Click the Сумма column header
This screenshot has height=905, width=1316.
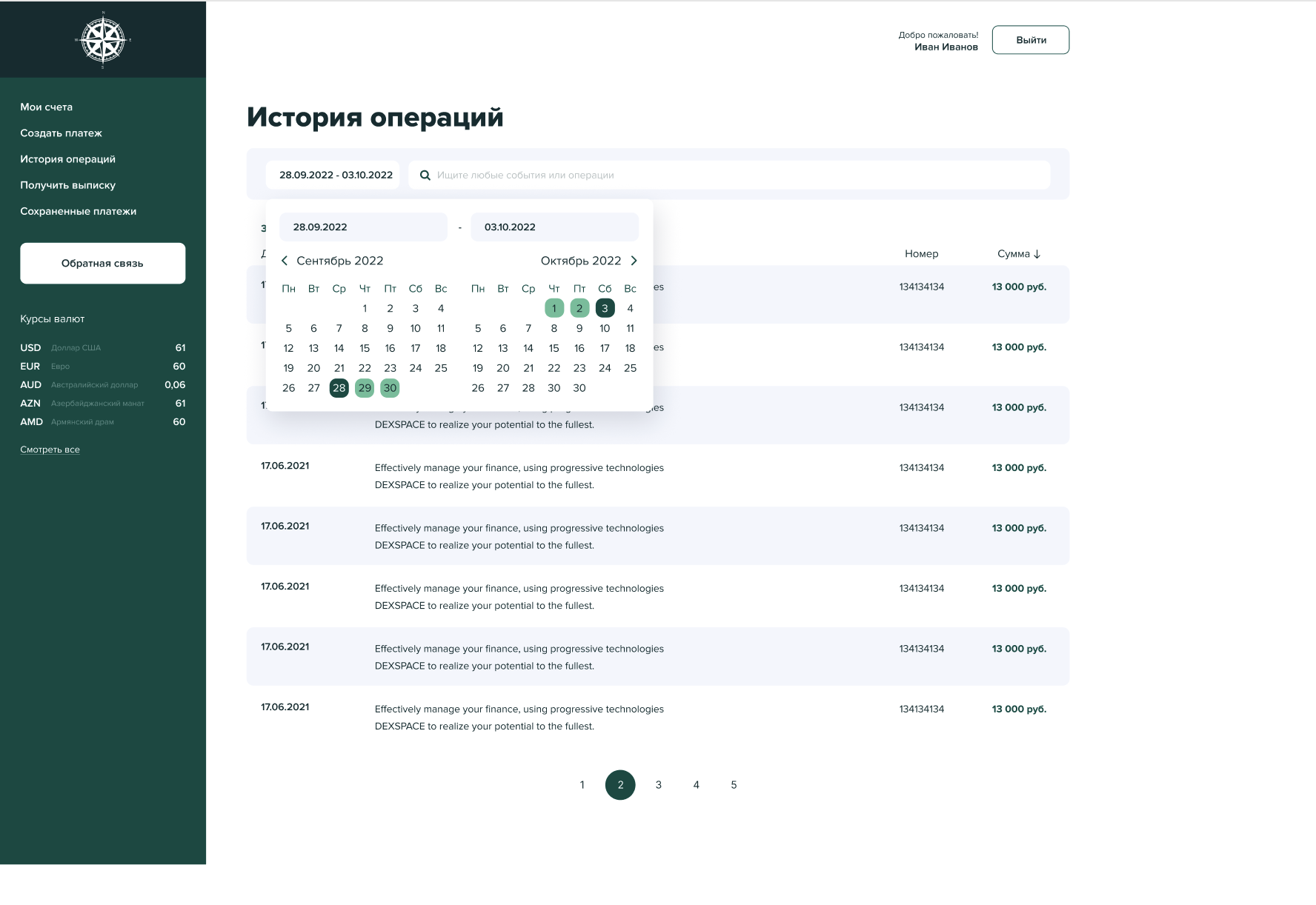[x=1014, y=254]
